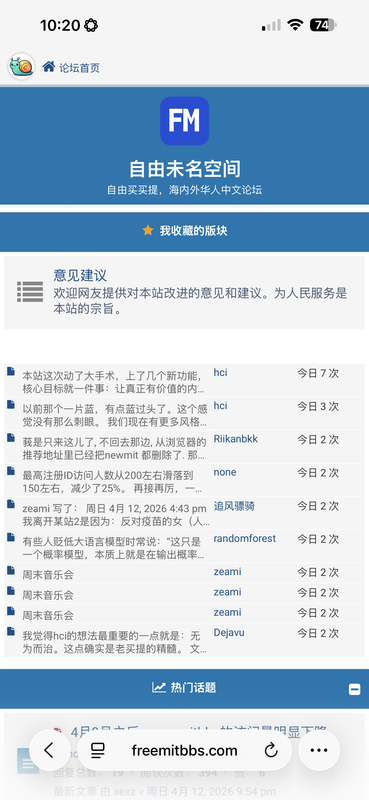Tap the home icon beside 论坛首页

48,66
